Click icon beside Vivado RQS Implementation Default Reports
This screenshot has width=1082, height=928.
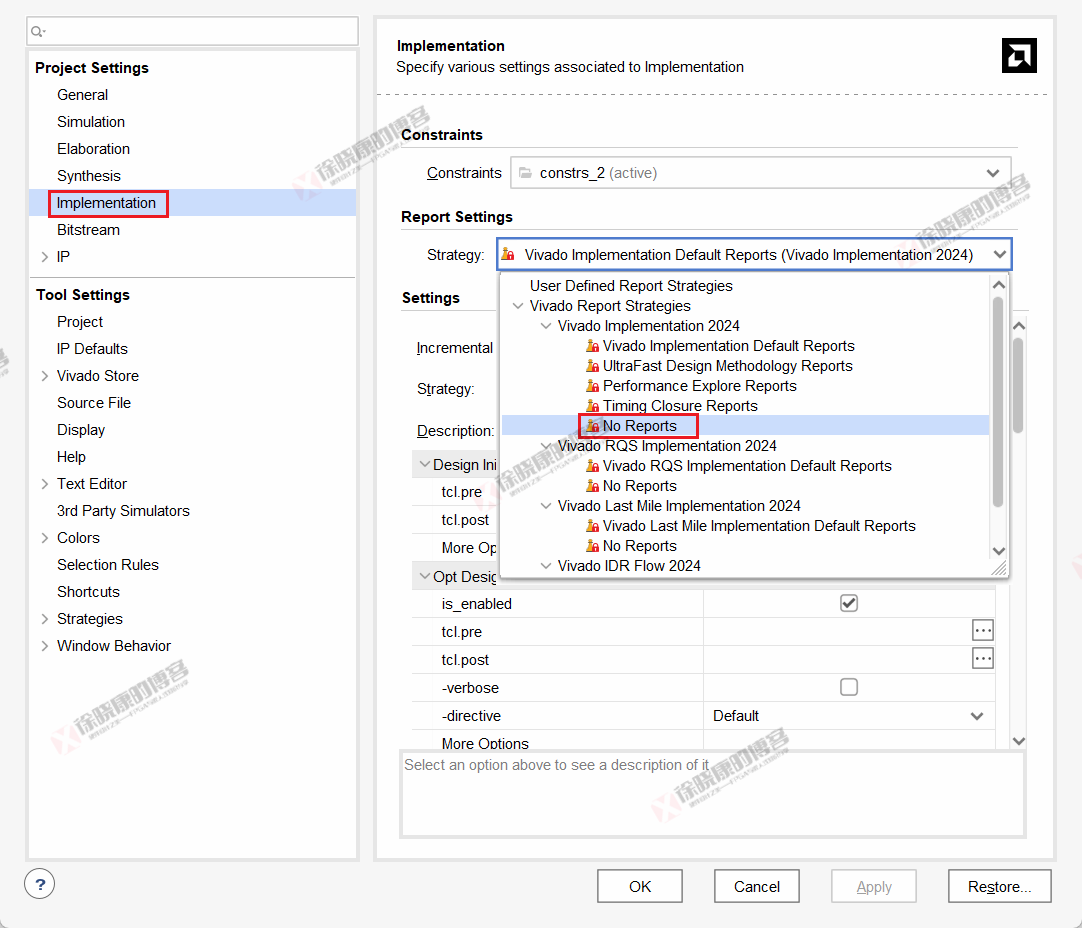coord(592,466)
